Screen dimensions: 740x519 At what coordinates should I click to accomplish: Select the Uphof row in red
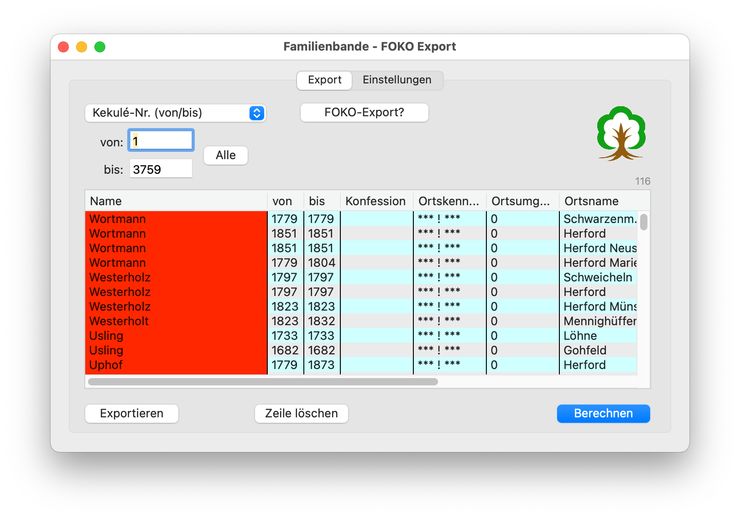point(175,365)
